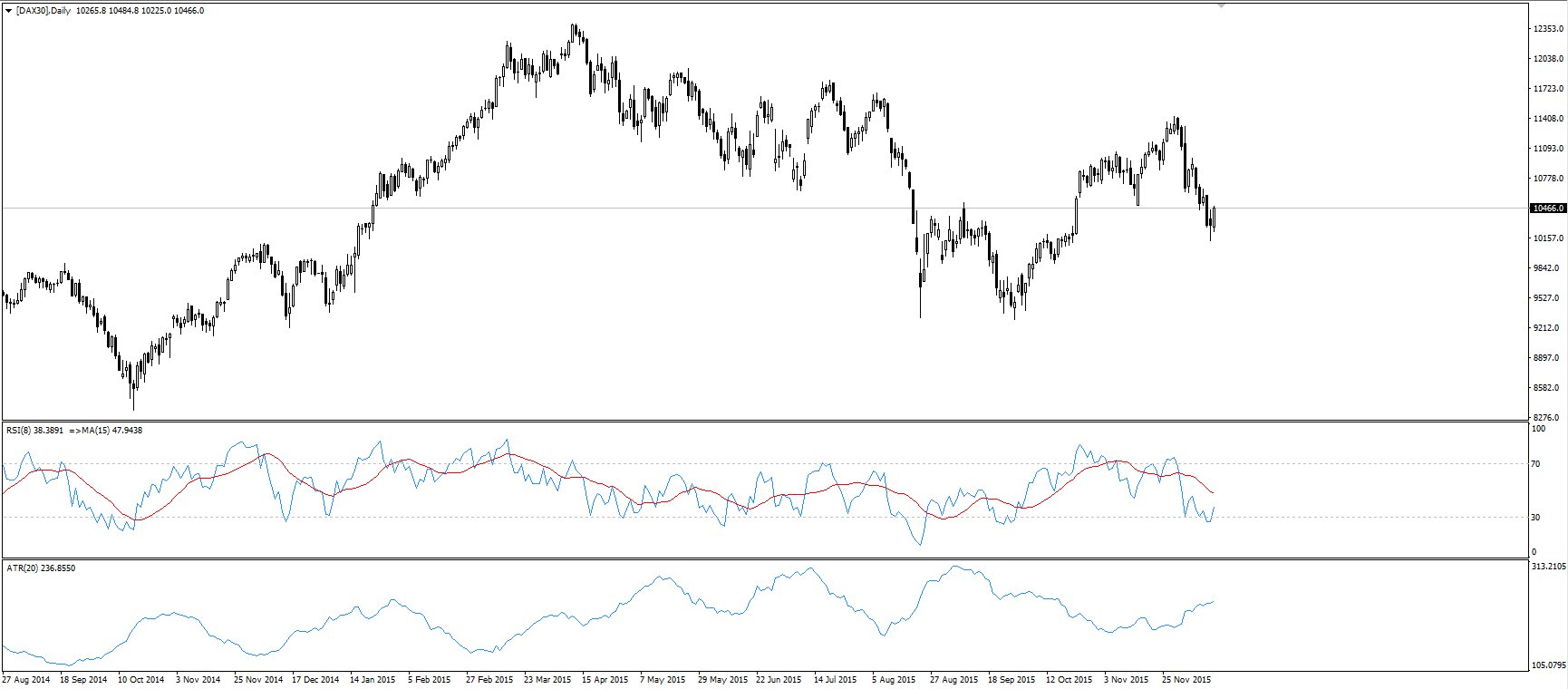The height and width of the screenshot is (689, 1568).
Task: Click the RSI scale value 100
Action: coord(1537,429)
